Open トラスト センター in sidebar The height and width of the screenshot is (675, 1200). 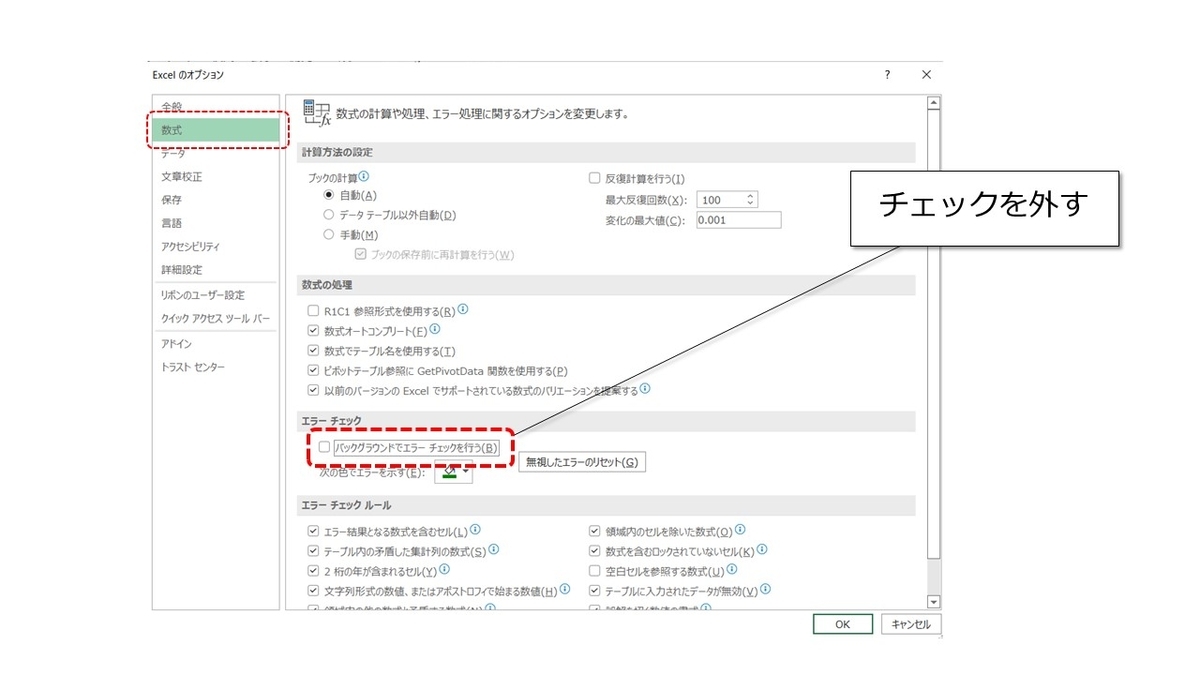point(215,367)
